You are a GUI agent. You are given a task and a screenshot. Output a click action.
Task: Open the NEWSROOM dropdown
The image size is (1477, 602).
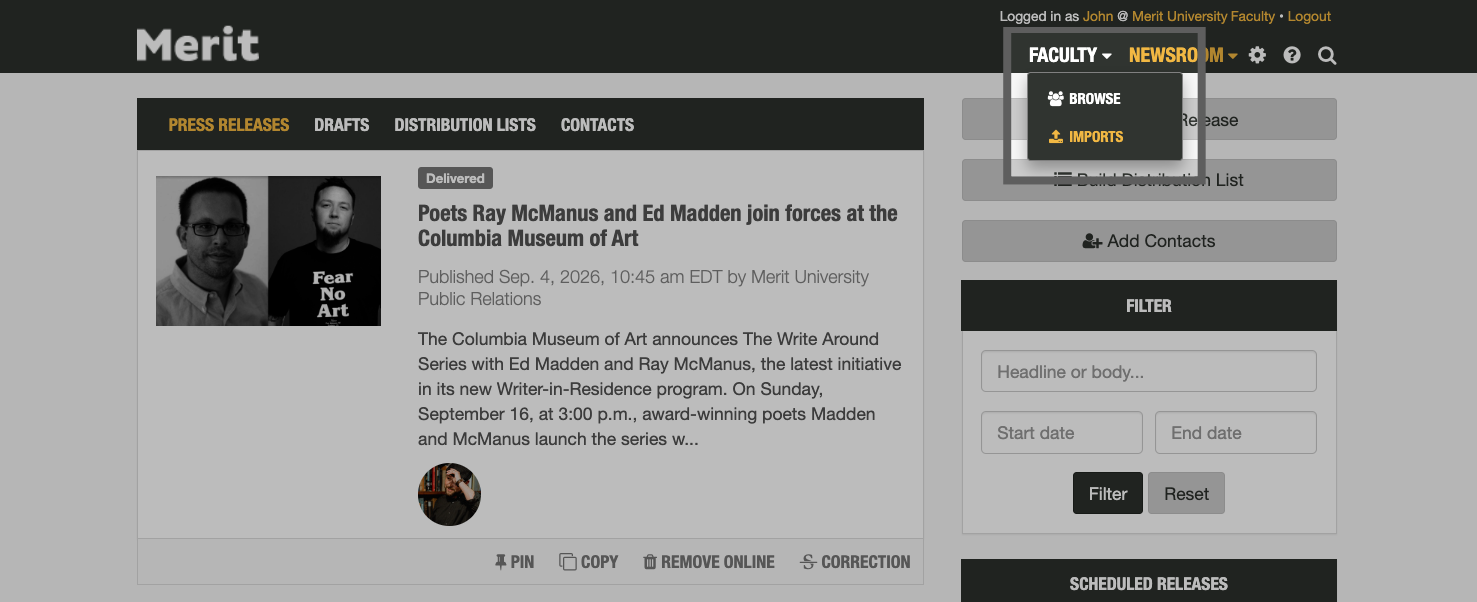1181,55
